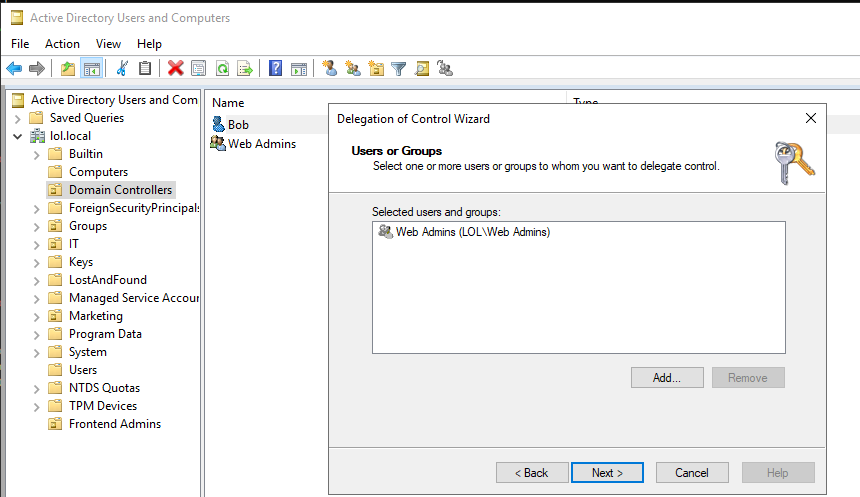This screenshot has width=860, height=497.
Task: Click the Create new group icon
Action: coord(353,69)
